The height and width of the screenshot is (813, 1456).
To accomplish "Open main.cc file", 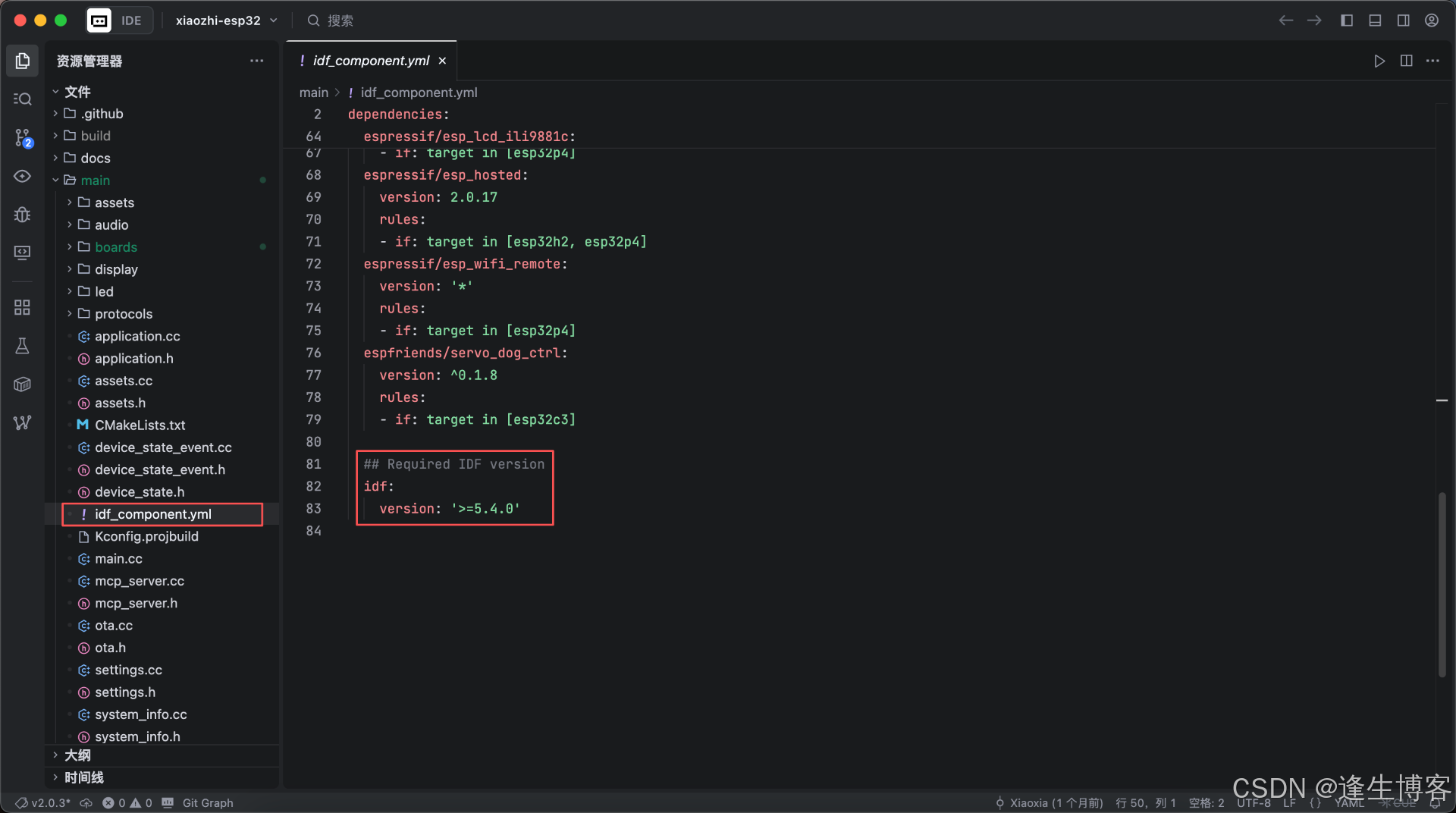I will (x=118, y=559).
